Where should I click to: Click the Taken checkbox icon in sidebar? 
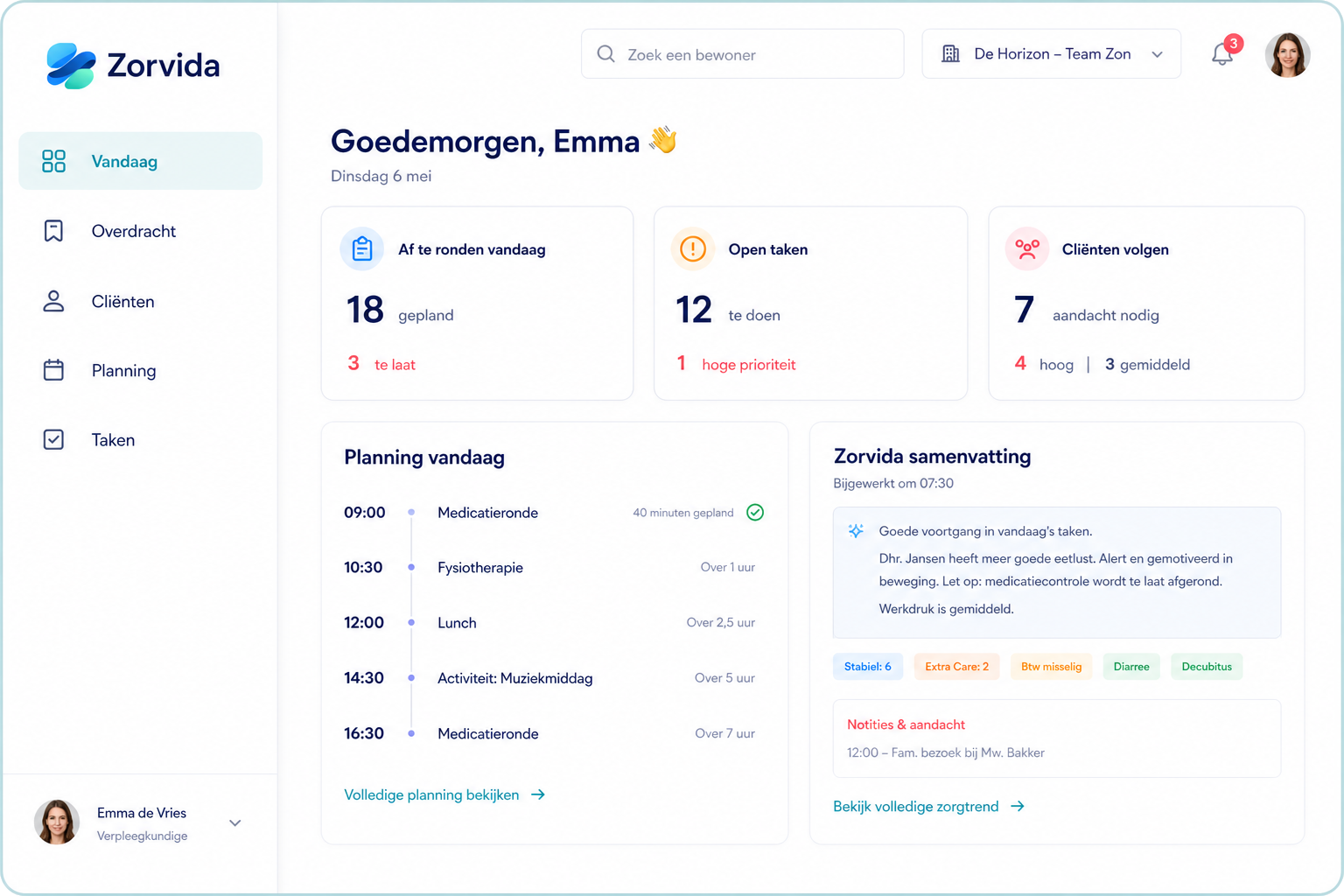pyautogui.click(x=53, y=439)
